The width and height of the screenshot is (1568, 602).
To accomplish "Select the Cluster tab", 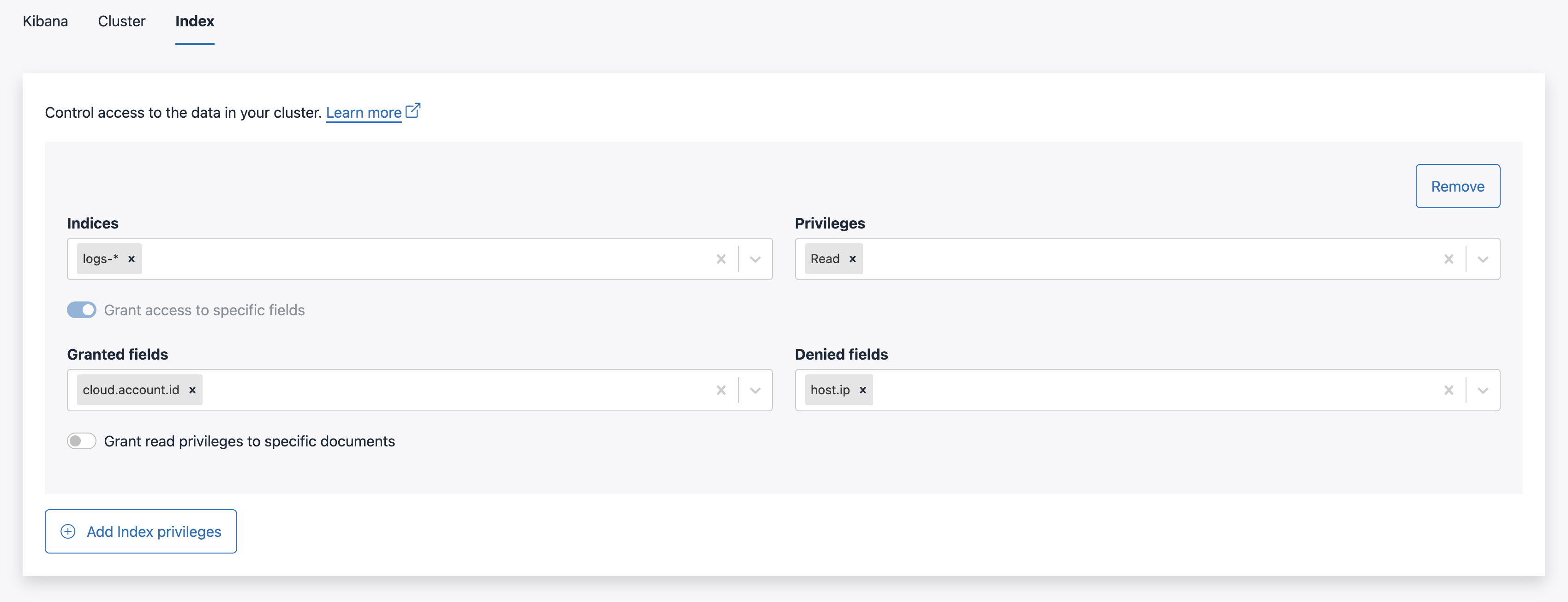I will (121, 21).
